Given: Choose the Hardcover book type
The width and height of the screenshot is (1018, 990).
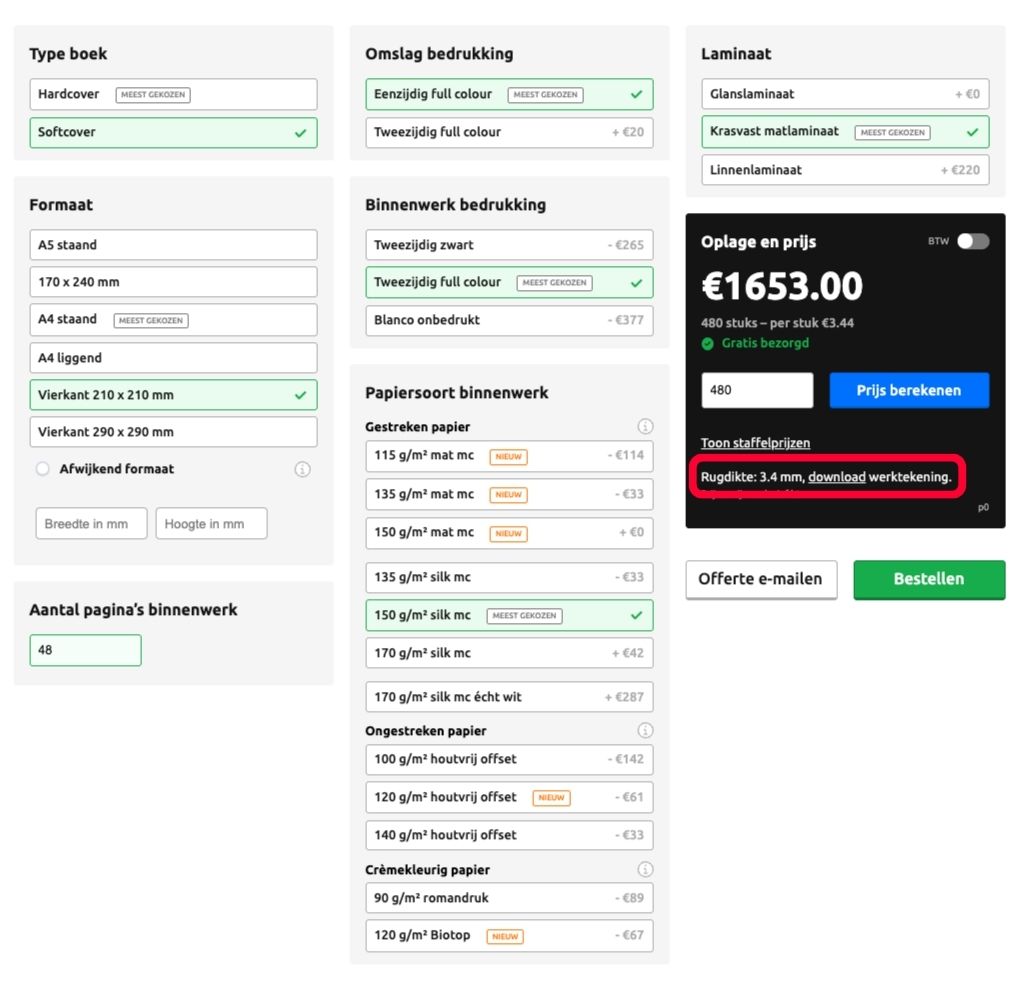Looking at the screenshot, I should (173, 94).
